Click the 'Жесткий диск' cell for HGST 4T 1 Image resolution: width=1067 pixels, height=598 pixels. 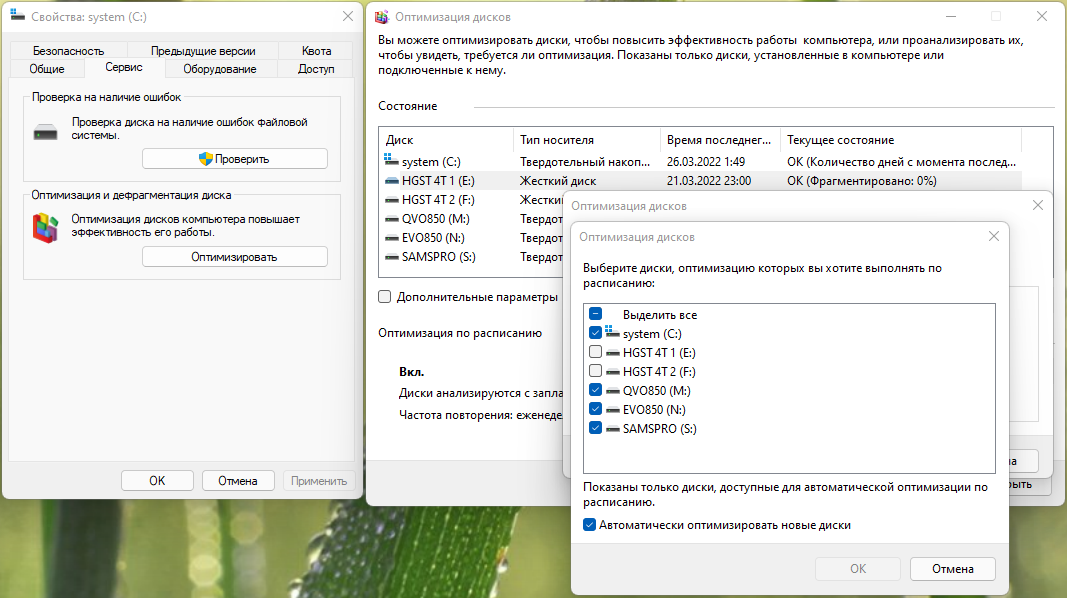557,181
